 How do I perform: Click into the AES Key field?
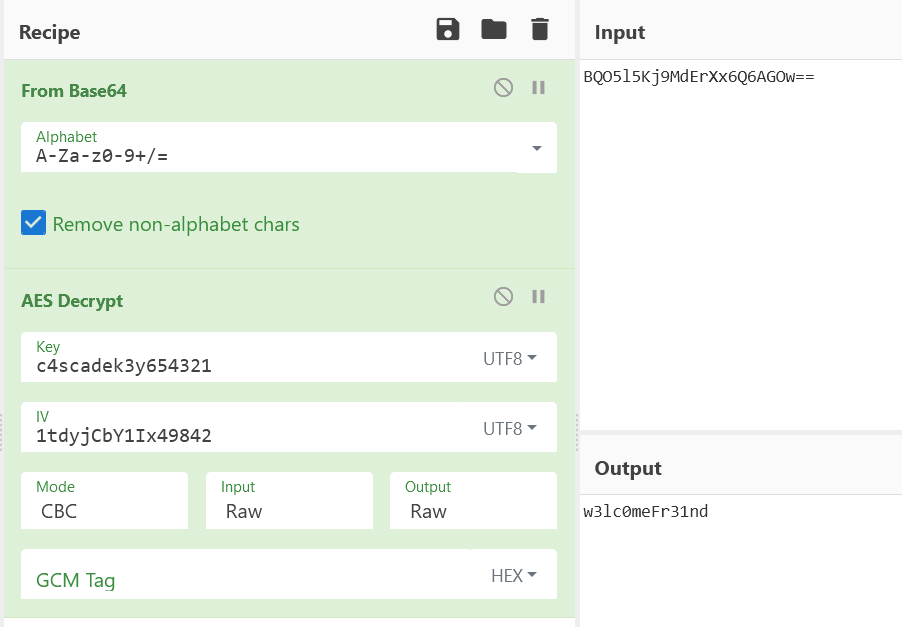click(242, 357)
